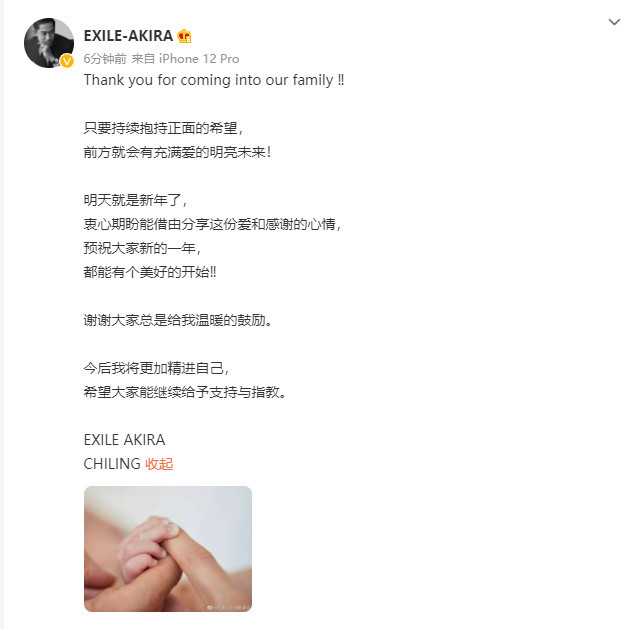The image size is (641, 629).
Task: Click the watermark on the baby photo
Action: point(229,607)
